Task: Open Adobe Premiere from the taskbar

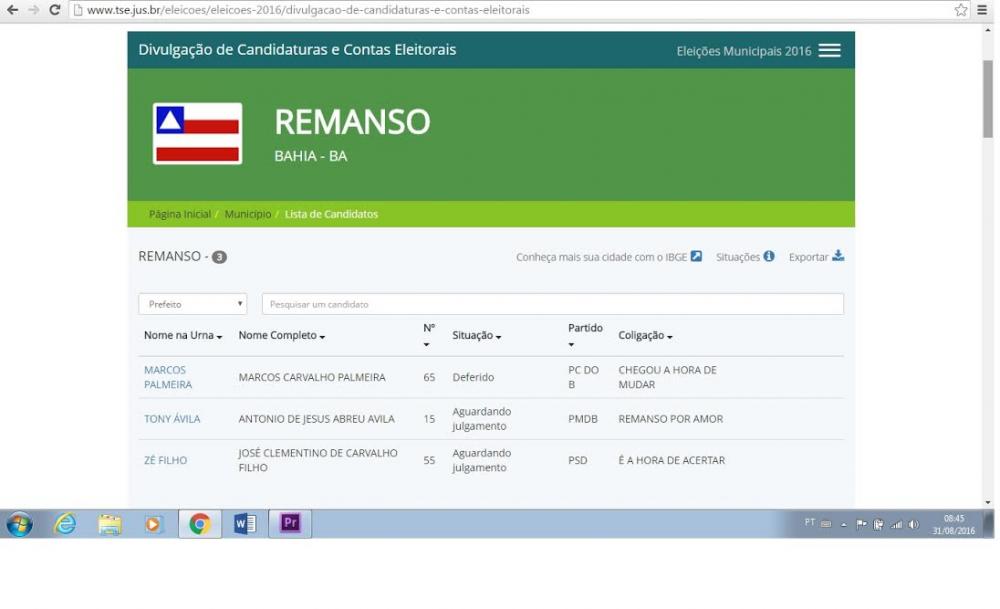Action: tap(290, 523)
